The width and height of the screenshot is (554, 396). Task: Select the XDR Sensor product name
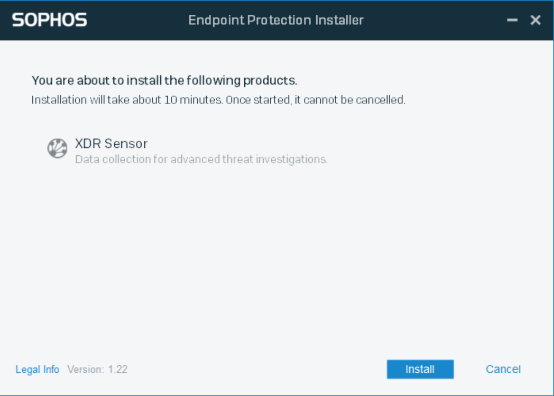click(x=111, y=143)
